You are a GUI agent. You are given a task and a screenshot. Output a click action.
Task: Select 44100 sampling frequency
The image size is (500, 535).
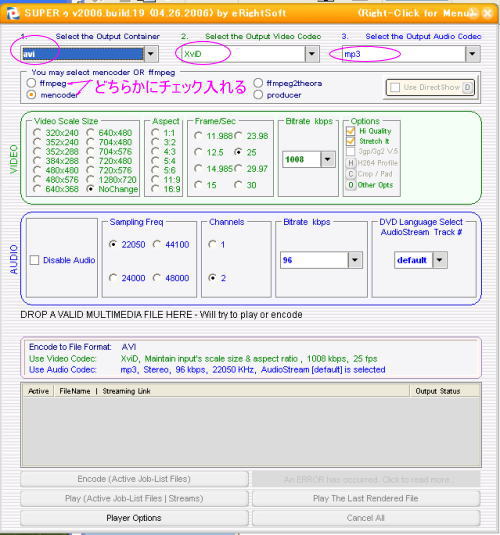point(157,244)
